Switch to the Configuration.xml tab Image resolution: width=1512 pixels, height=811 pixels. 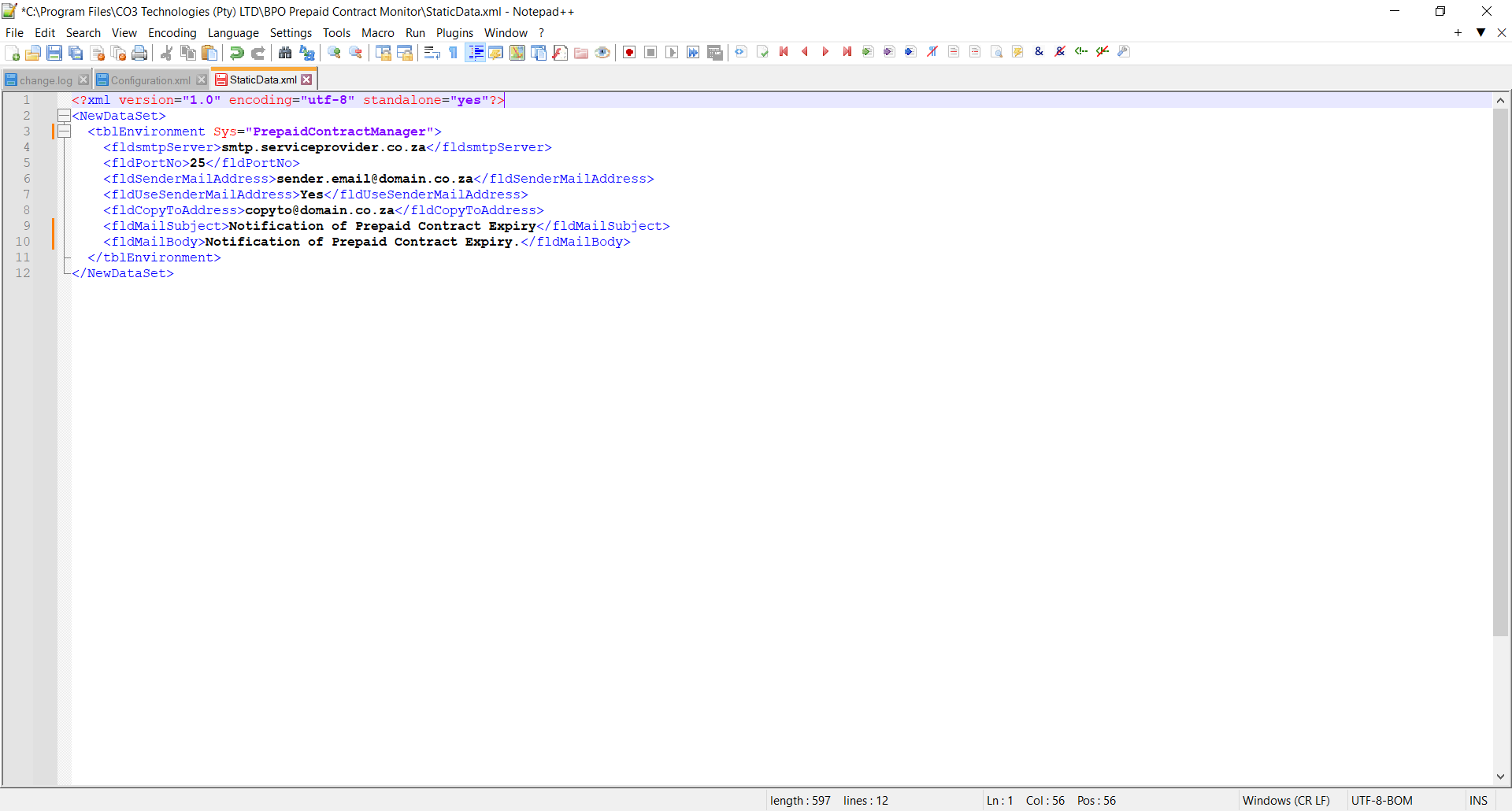coord(150,80)
